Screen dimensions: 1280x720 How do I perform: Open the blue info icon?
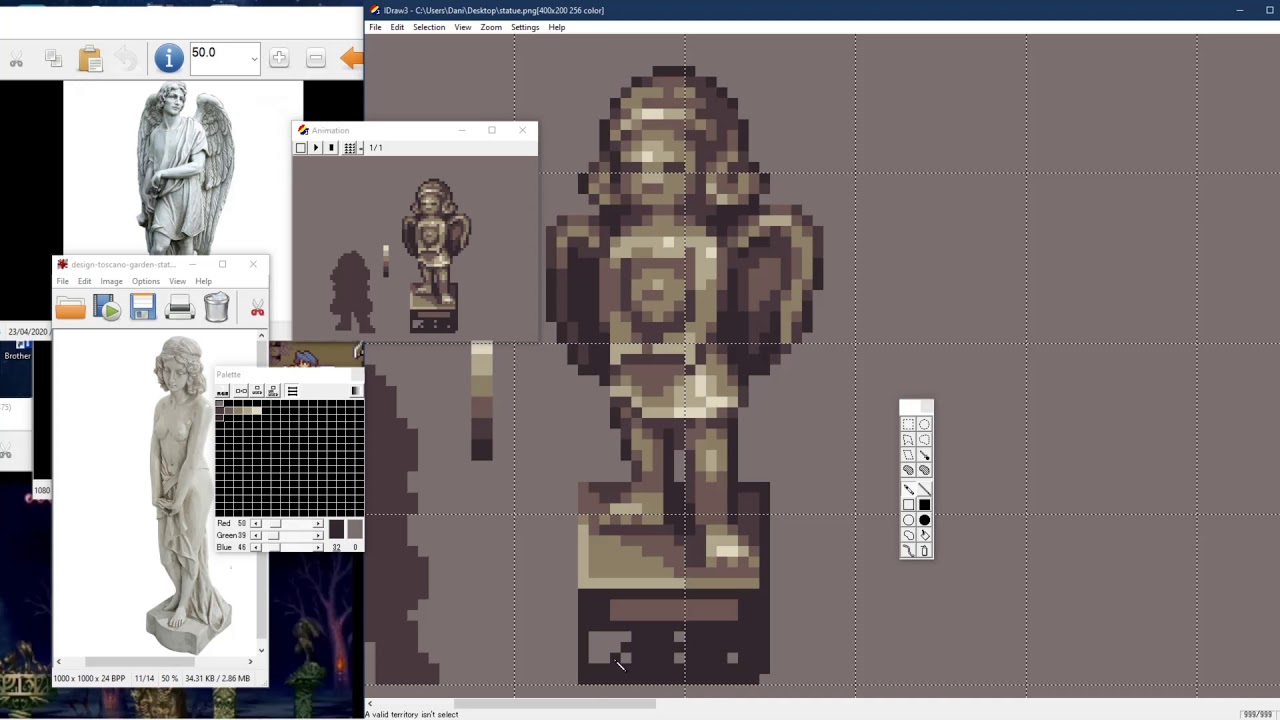point(168,57)
